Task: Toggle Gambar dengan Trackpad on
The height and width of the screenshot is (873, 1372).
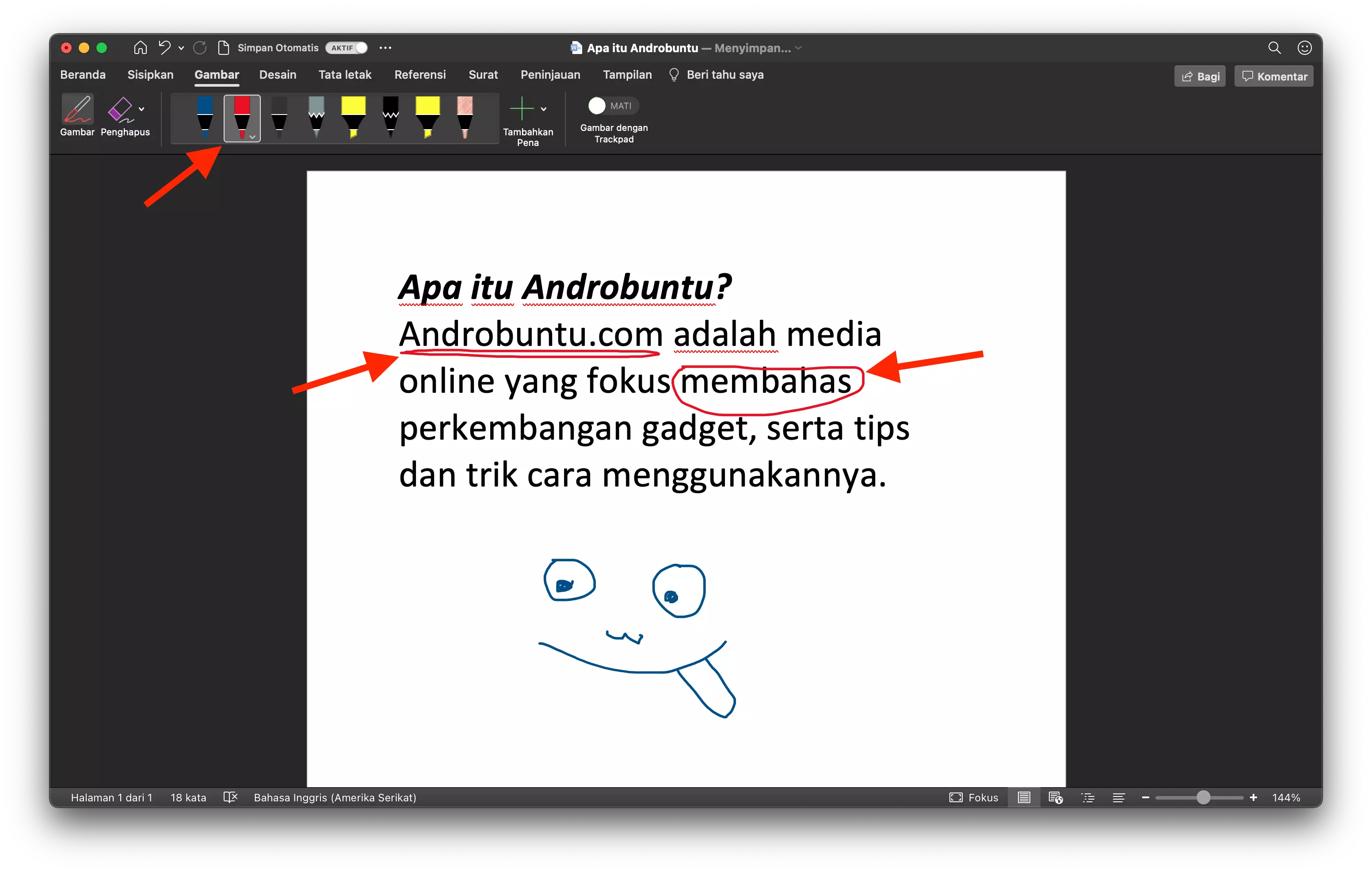Action: (597, 106)
